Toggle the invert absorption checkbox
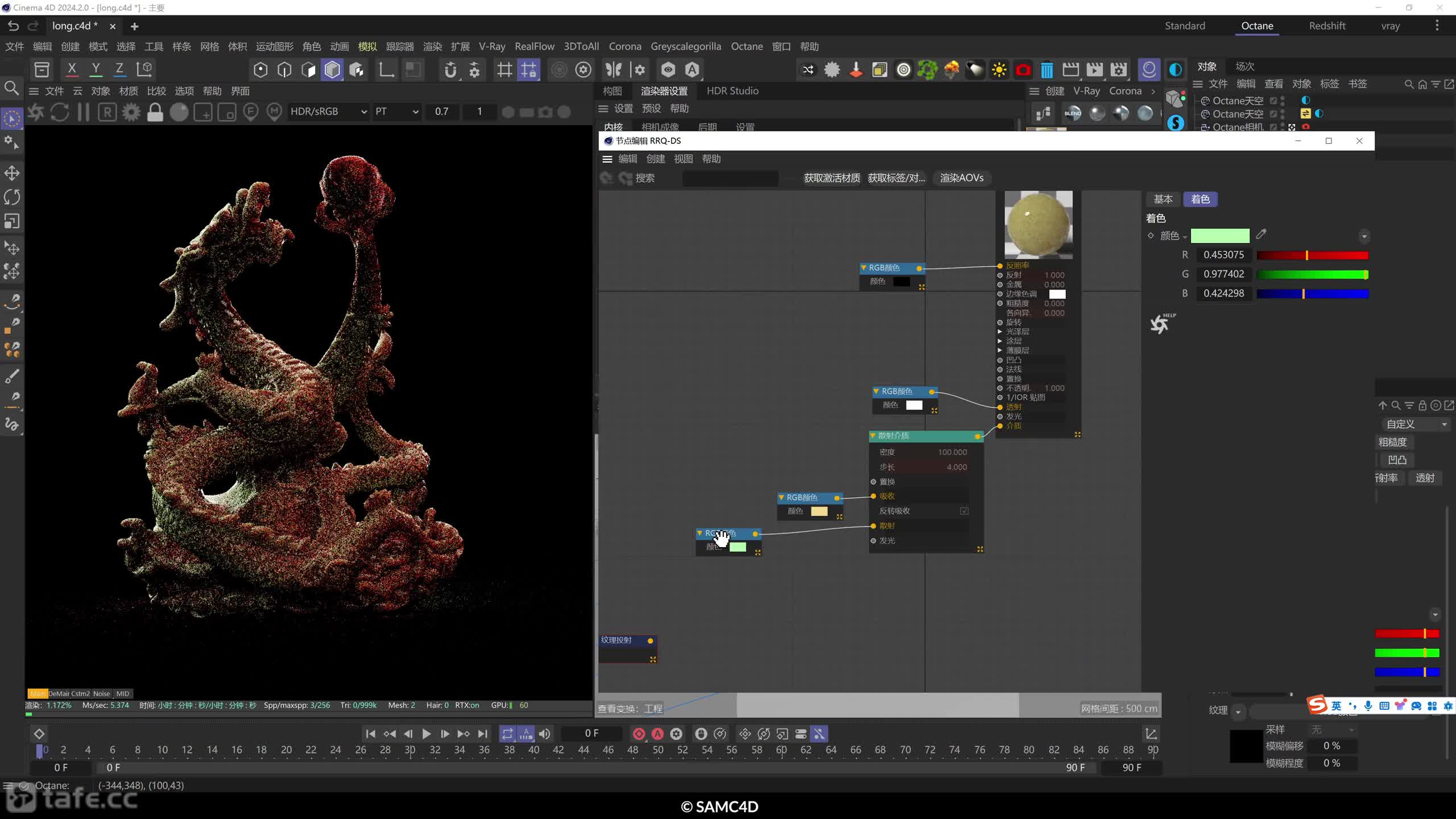Viewport: 1456px width, 819px height. tap(964, 511)
